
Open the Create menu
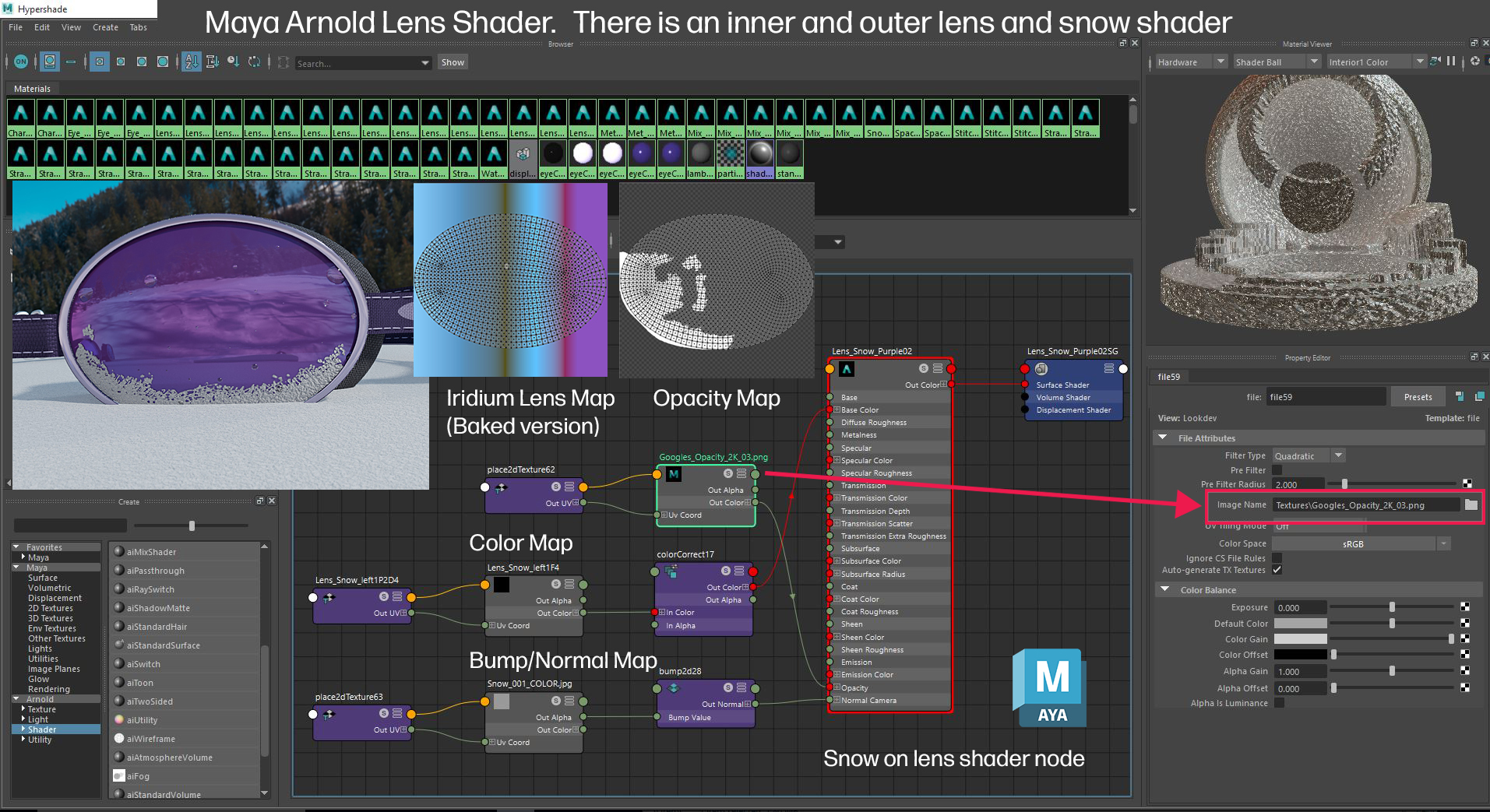(105, 27)
